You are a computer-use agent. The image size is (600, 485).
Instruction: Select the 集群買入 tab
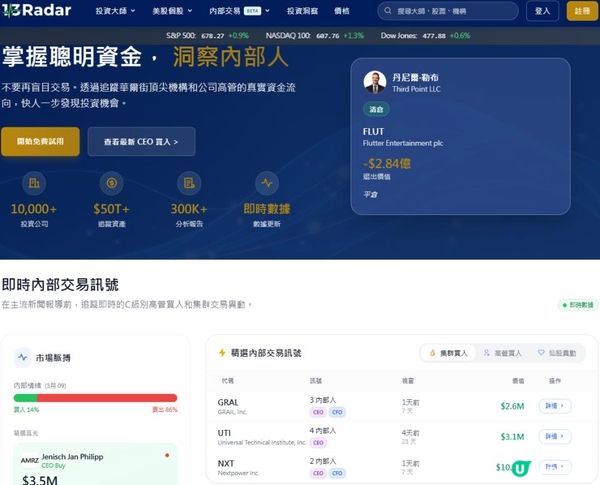pyautogui.click(x=448, y=353)
